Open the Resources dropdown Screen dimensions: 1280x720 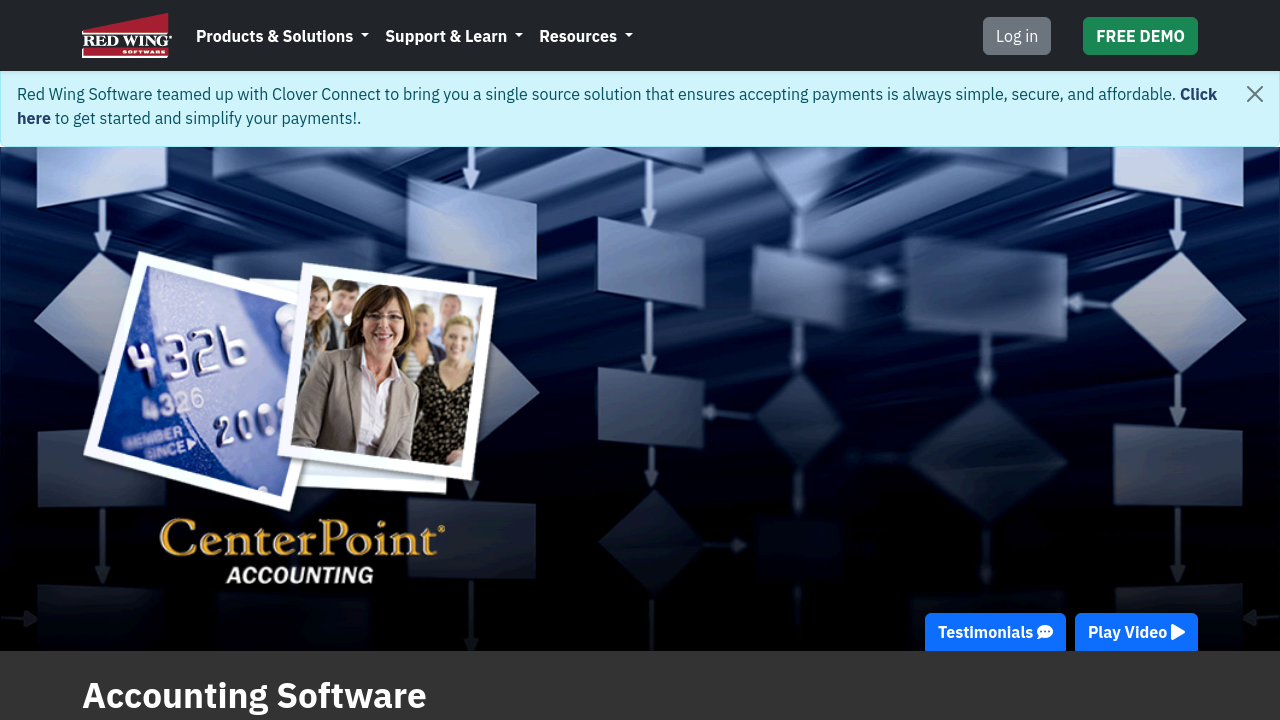point(586,36)
